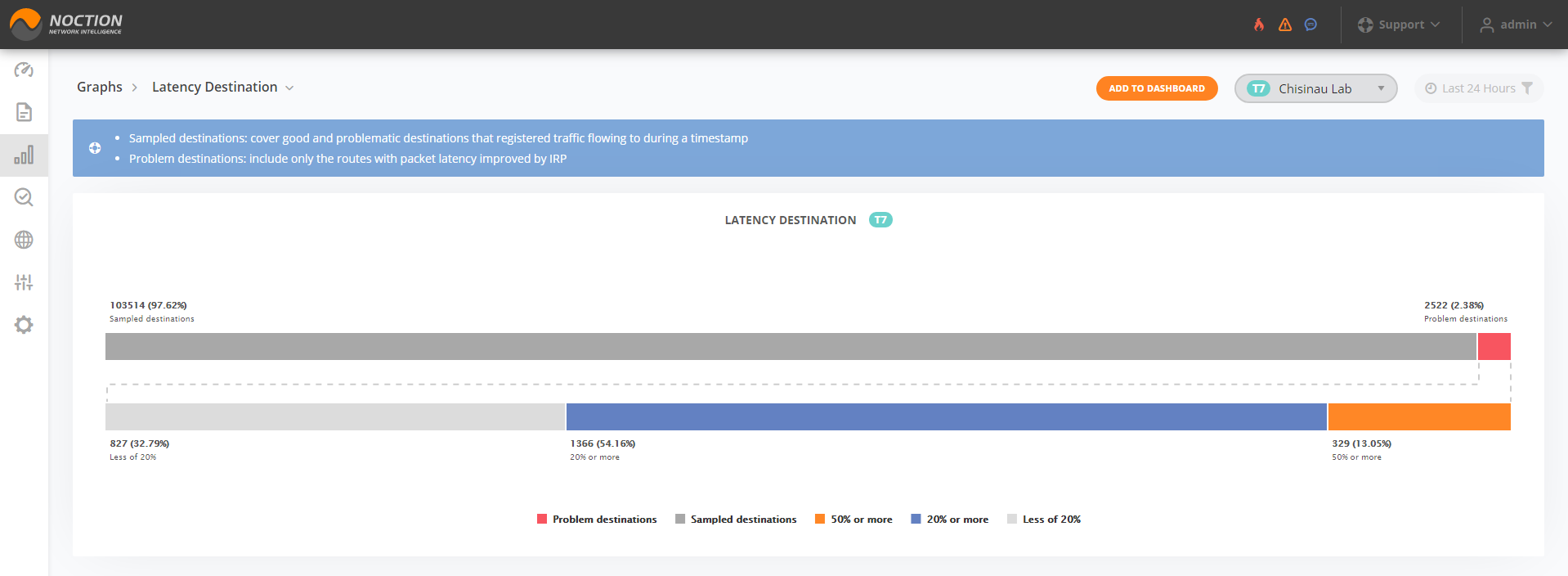Open the Support dropdown menu
Viewport: 1568px width, 576px height.
click(1399, 25)
